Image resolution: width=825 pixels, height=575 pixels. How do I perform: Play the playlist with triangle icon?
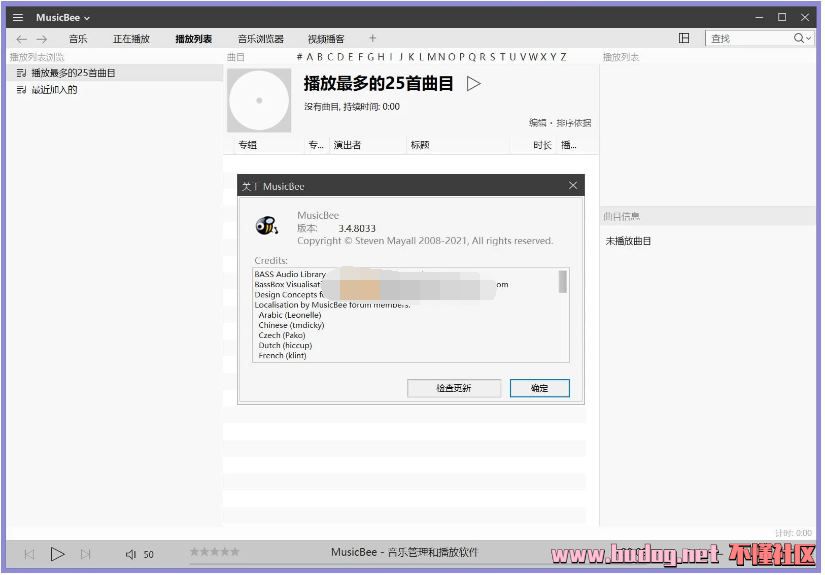tap(474, 84)
